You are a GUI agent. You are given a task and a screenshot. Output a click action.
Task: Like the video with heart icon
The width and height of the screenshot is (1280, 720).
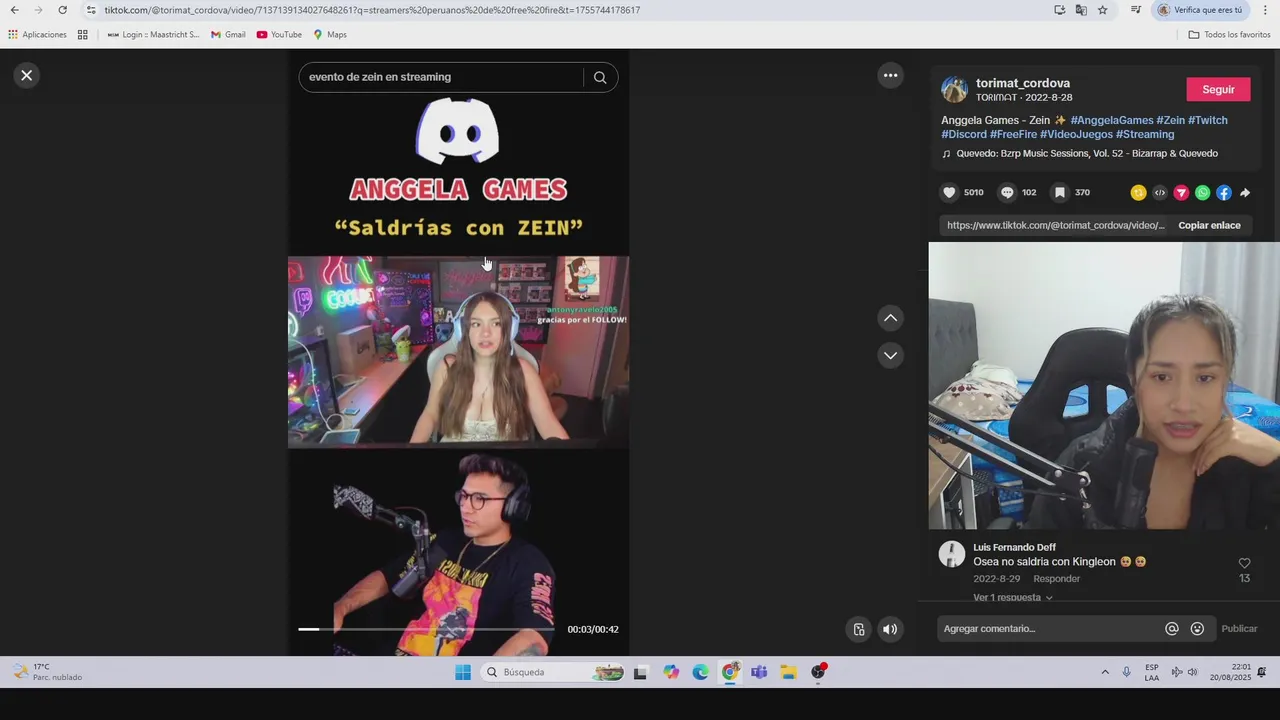click(949, 192)
